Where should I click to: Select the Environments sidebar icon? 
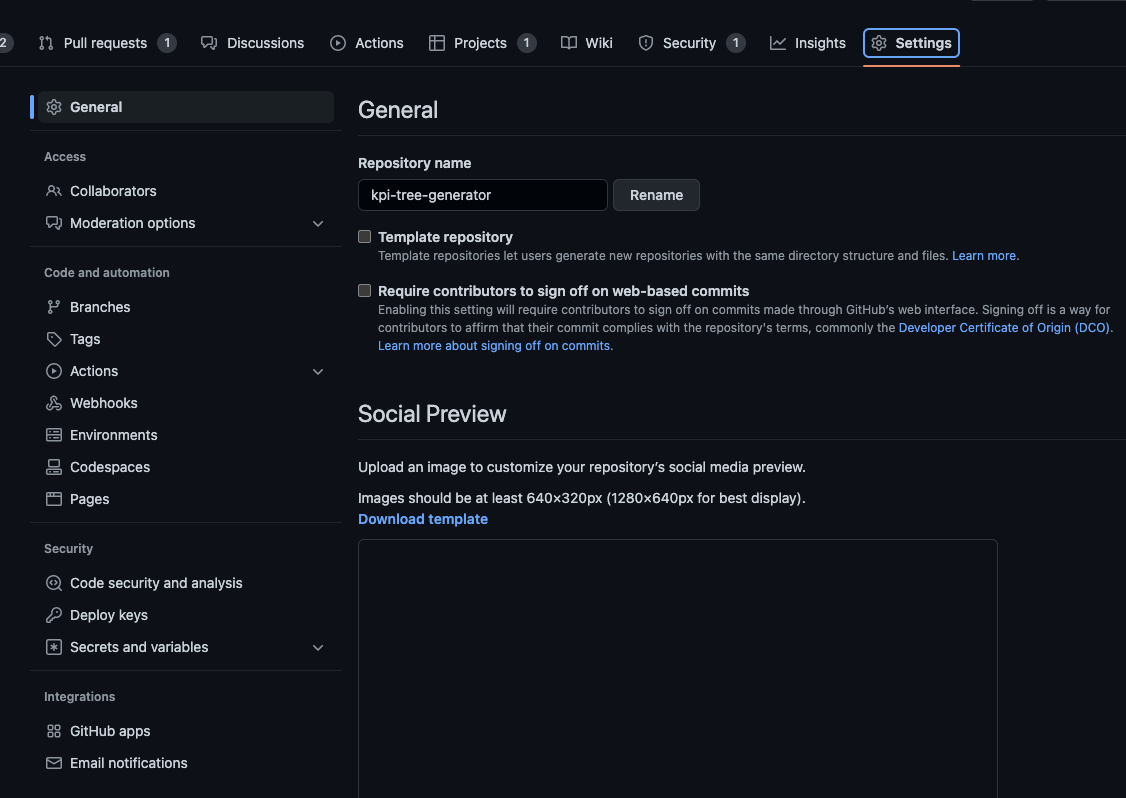coord(53,435)
